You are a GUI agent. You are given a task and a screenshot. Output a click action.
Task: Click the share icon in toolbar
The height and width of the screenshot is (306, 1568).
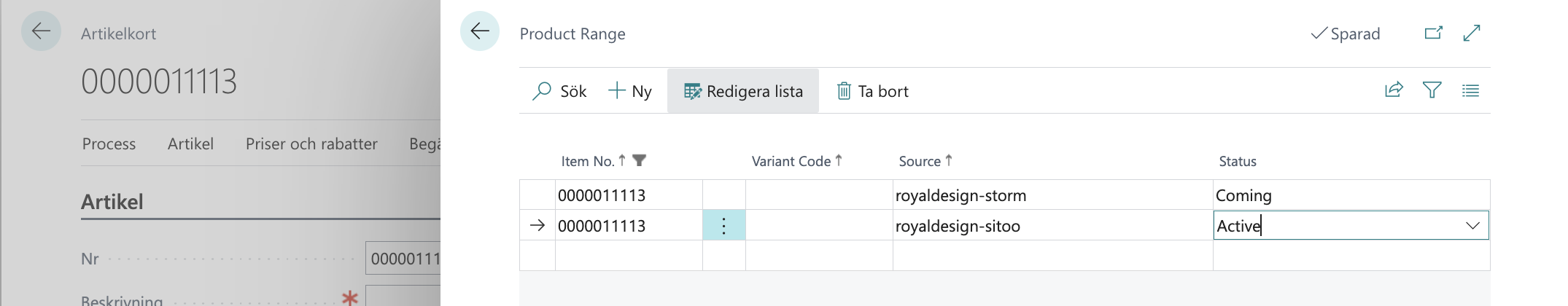pos(1394,90)
